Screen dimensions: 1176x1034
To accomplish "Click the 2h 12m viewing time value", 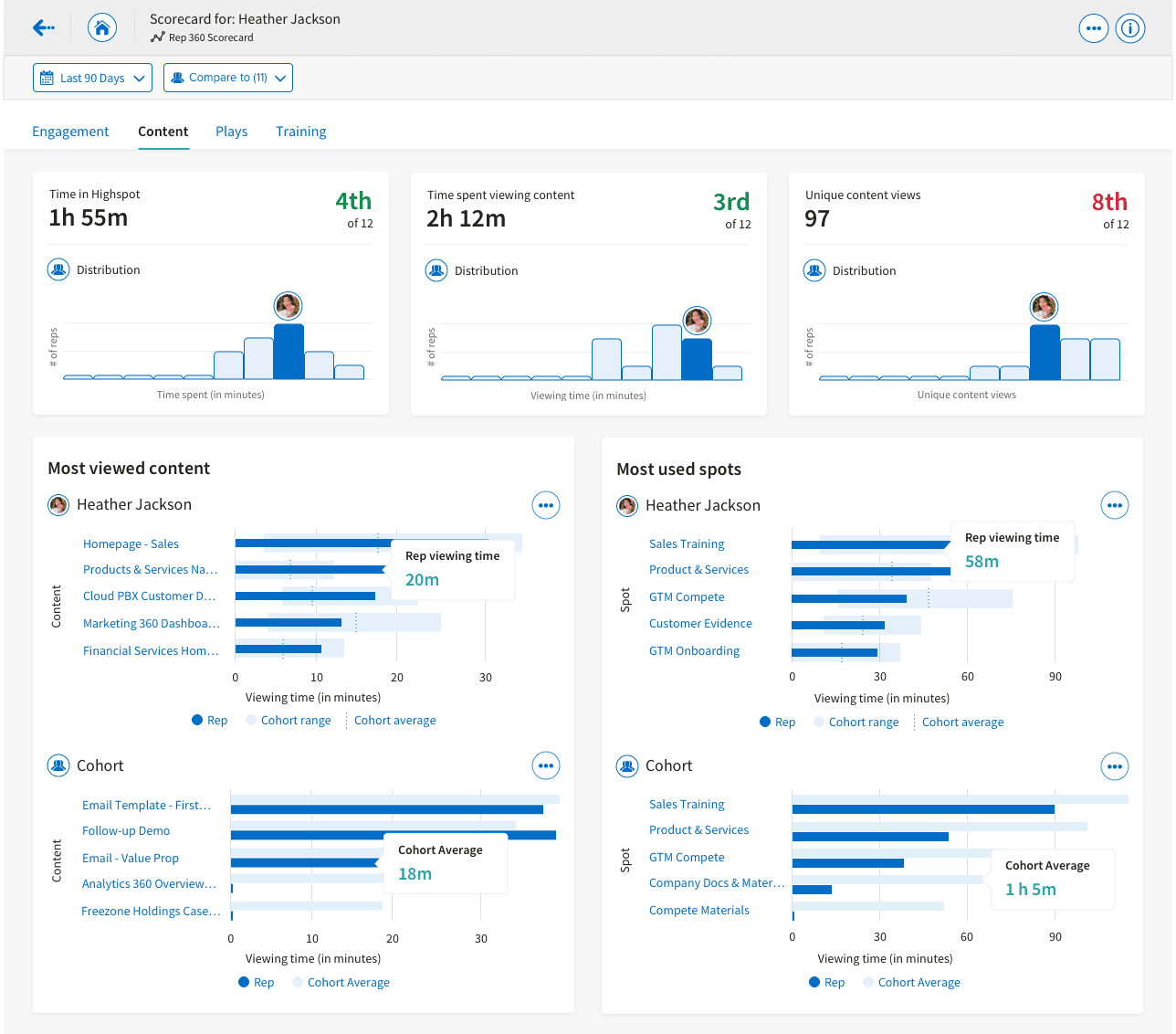I will [x=467, y=218].
